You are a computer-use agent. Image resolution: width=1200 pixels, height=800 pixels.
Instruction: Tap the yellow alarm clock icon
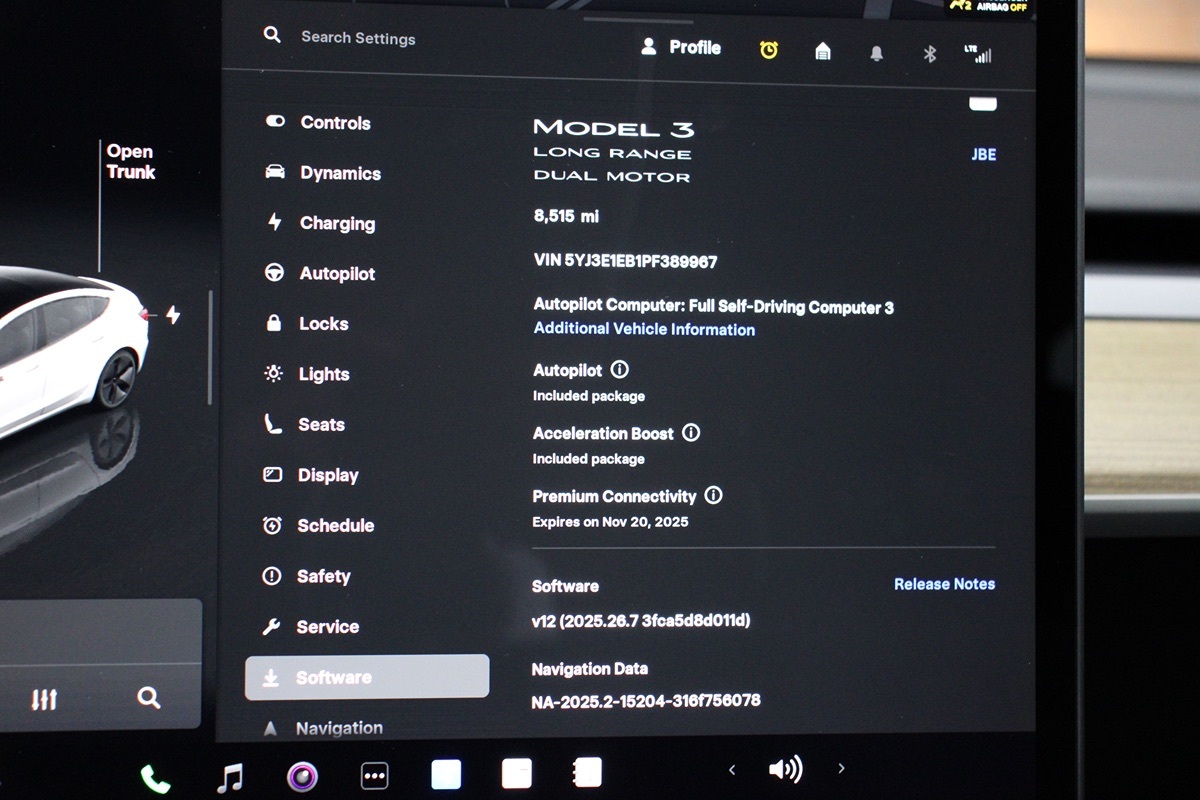point(768,50)
